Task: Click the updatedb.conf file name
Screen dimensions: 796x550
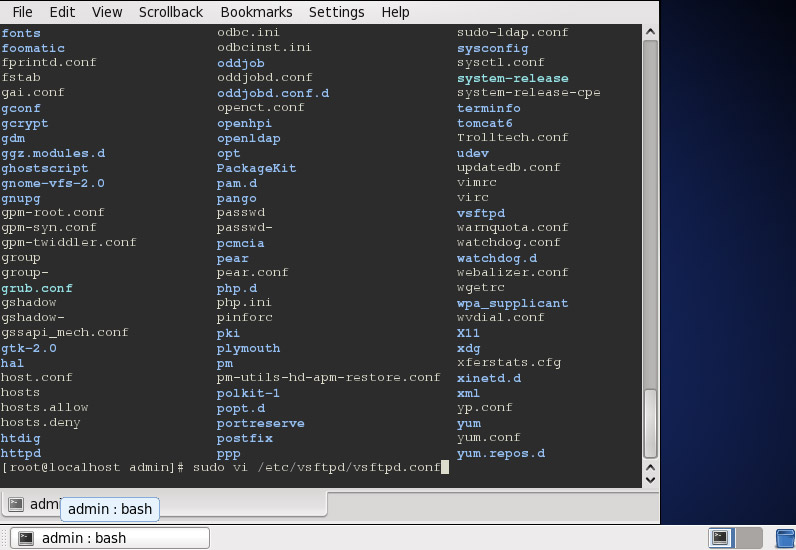Action: 509,168
